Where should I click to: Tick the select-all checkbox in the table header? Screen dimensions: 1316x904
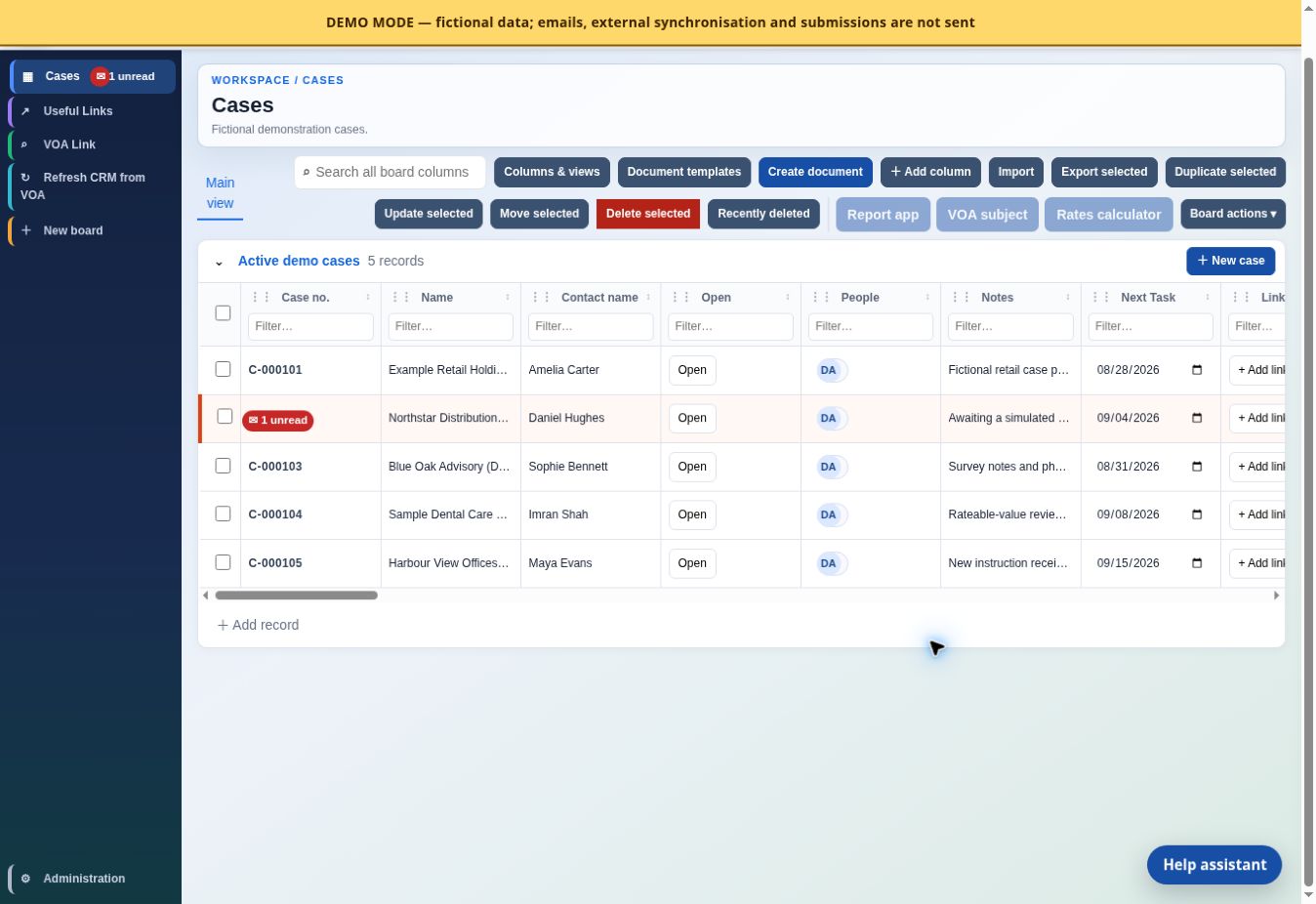click(223, 313)
